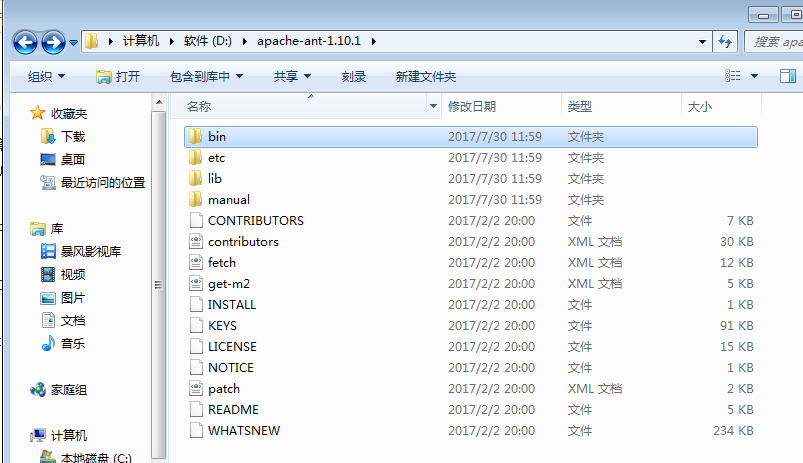The image size is (803, 463).
Task: Open the address bar history dropdown
Action: click(703, 41)
